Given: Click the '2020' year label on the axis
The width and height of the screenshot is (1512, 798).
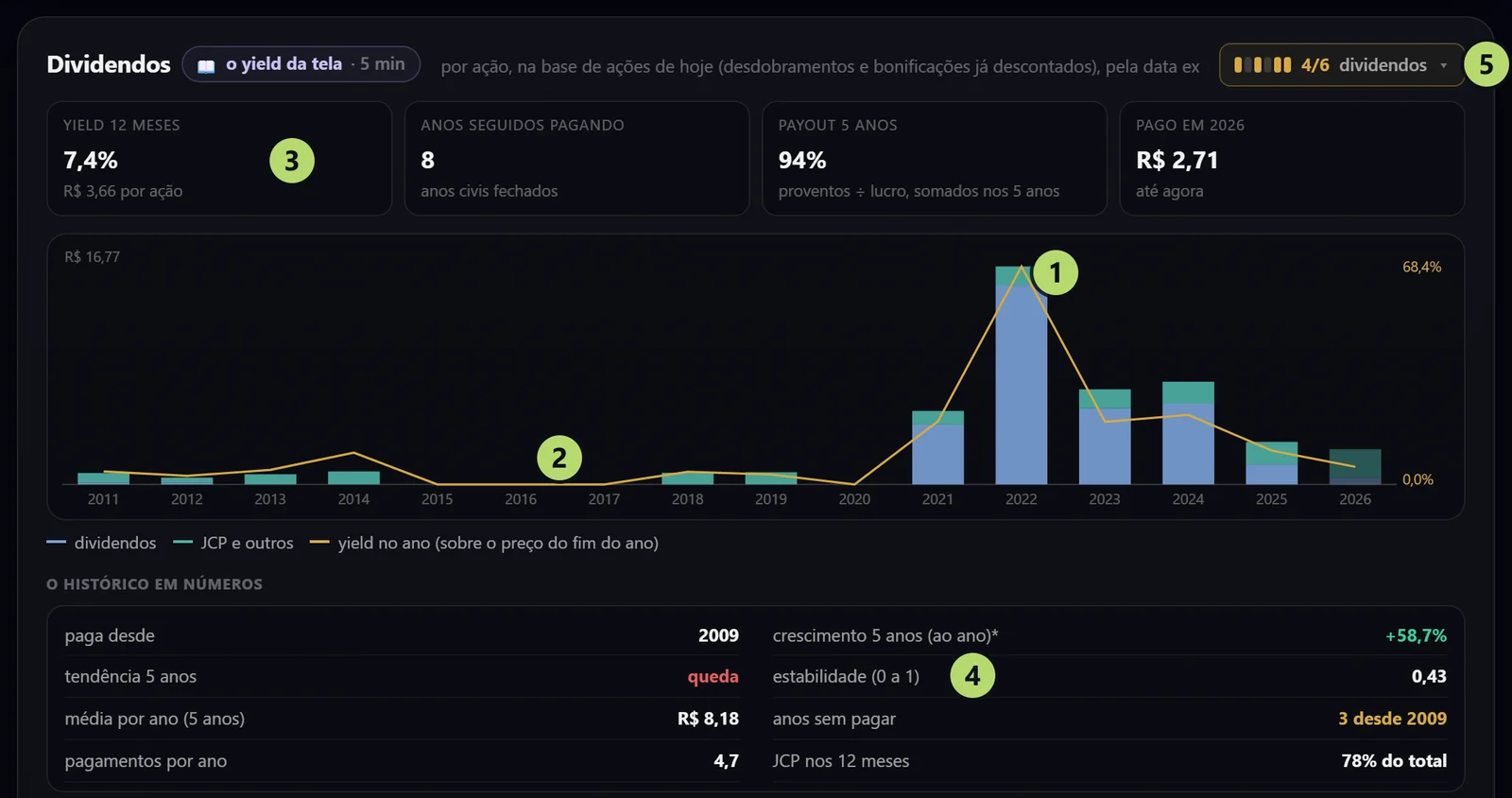Looking at the screenshot, I should (x=854, y=499).
